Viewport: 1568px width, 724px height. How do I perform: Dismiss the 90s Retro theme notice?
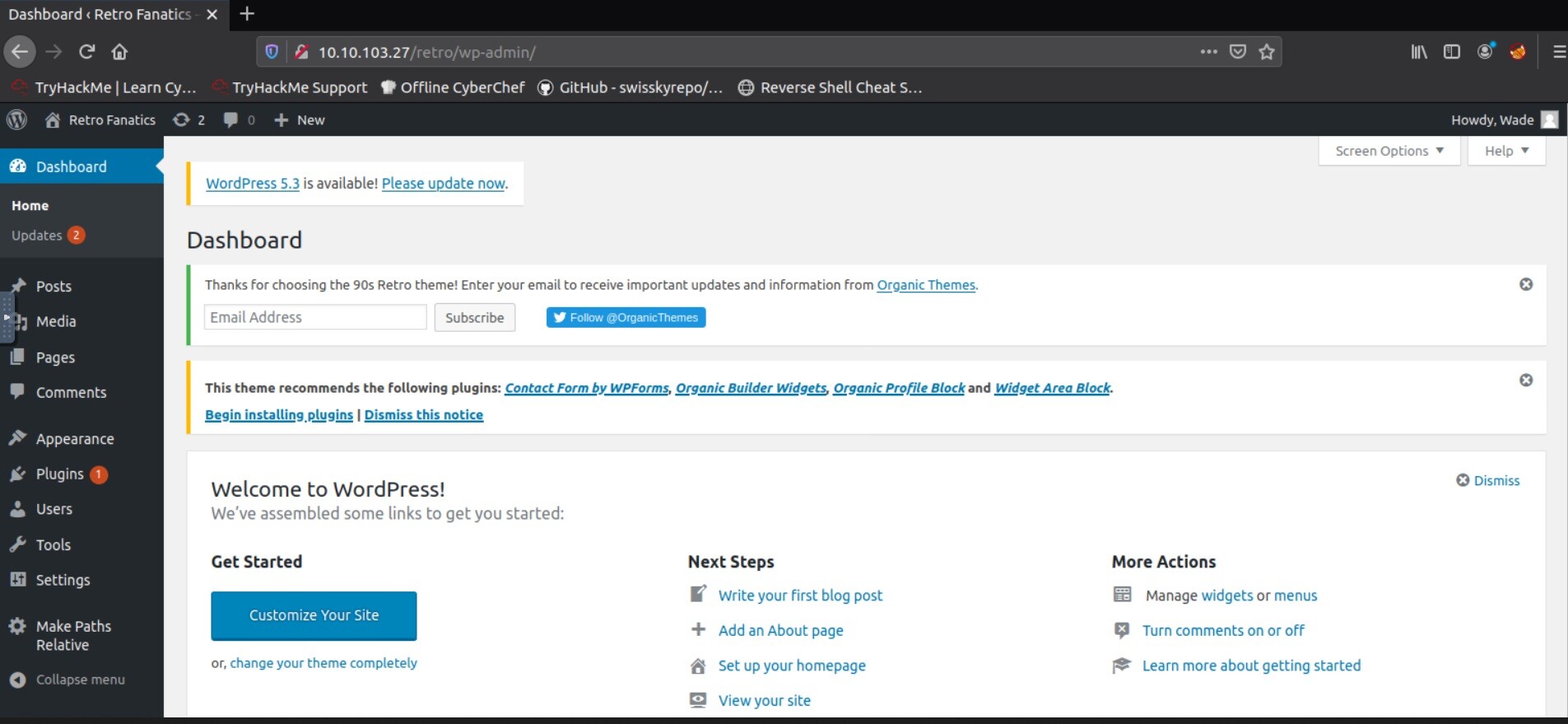(1525, 284)
